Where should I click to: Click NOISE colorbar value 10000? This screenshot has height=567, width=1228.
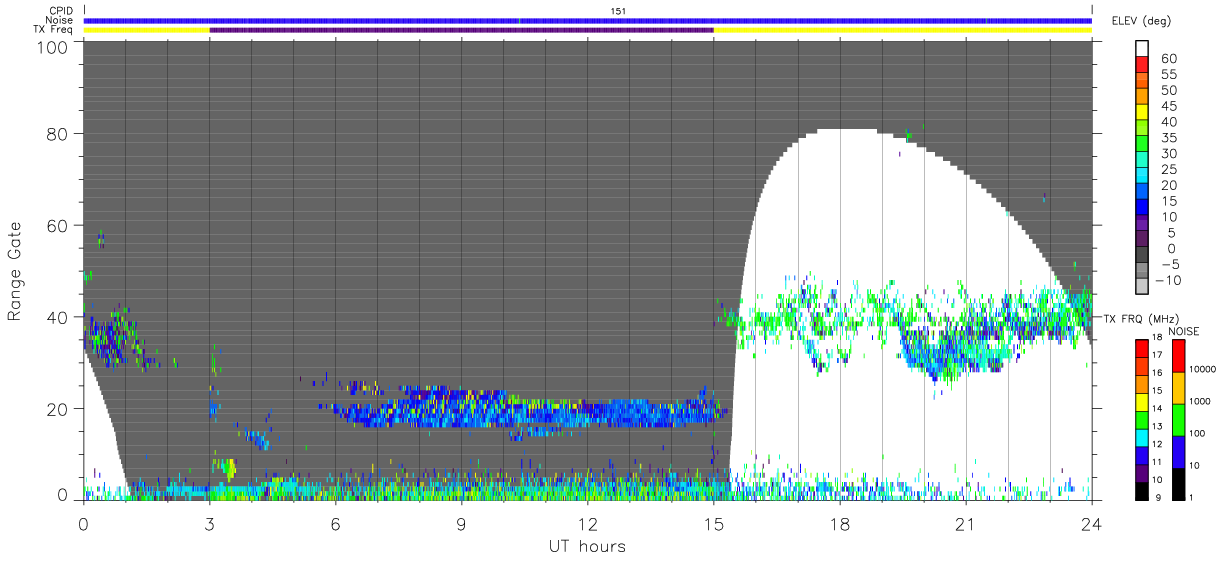pos(1203,369)
